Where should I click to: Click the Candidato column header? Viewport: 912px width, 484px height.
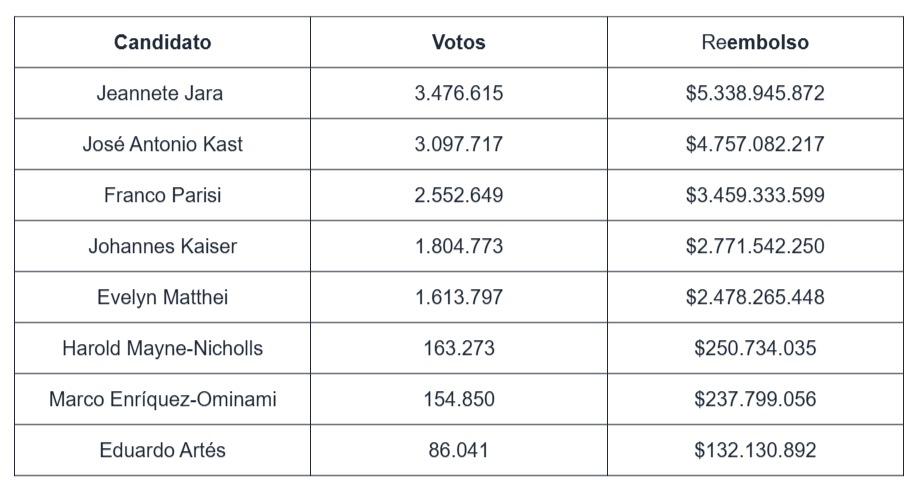click(162, 42)
